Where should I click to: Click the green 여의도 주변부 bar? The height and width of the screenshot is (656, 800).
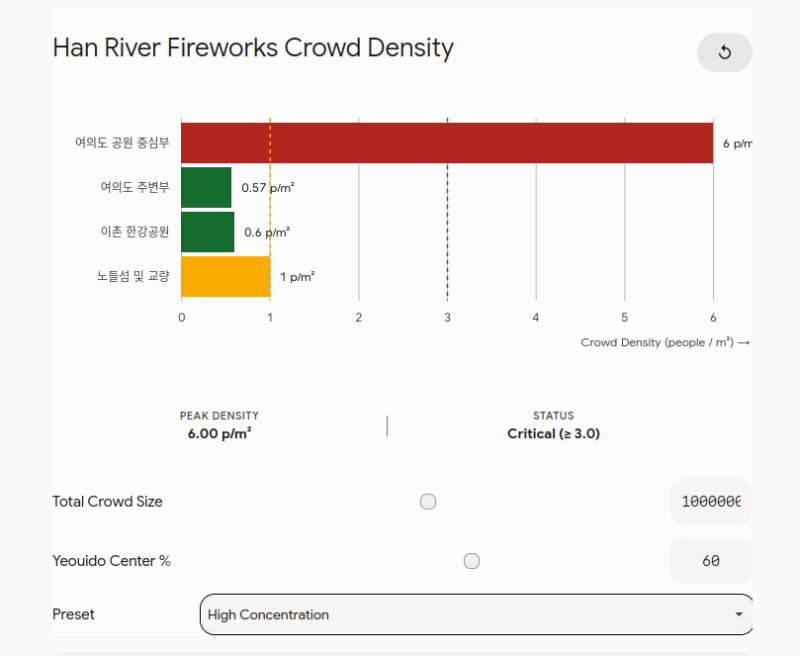206,187
